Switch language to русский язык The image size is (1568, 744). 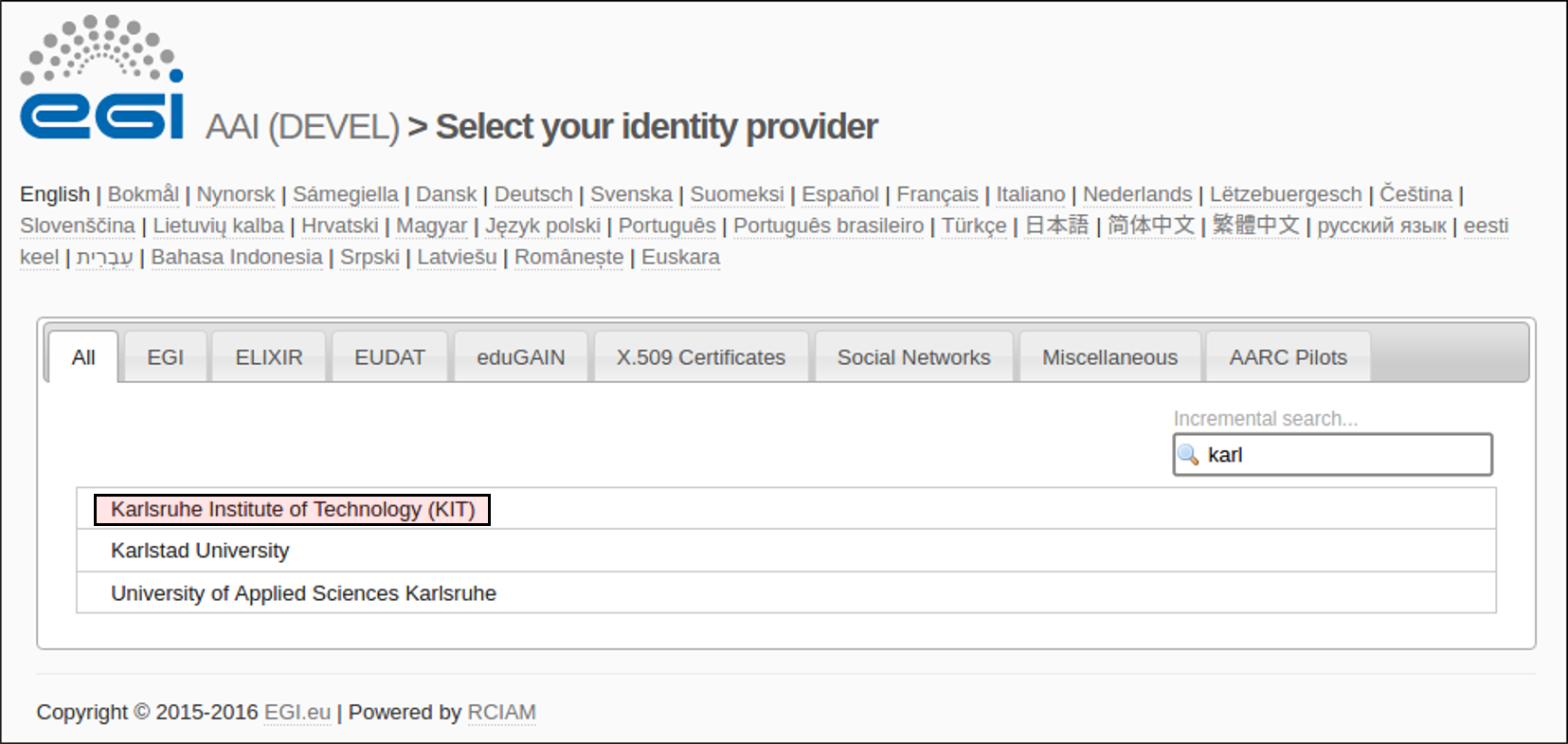(x=1382, y=226)
